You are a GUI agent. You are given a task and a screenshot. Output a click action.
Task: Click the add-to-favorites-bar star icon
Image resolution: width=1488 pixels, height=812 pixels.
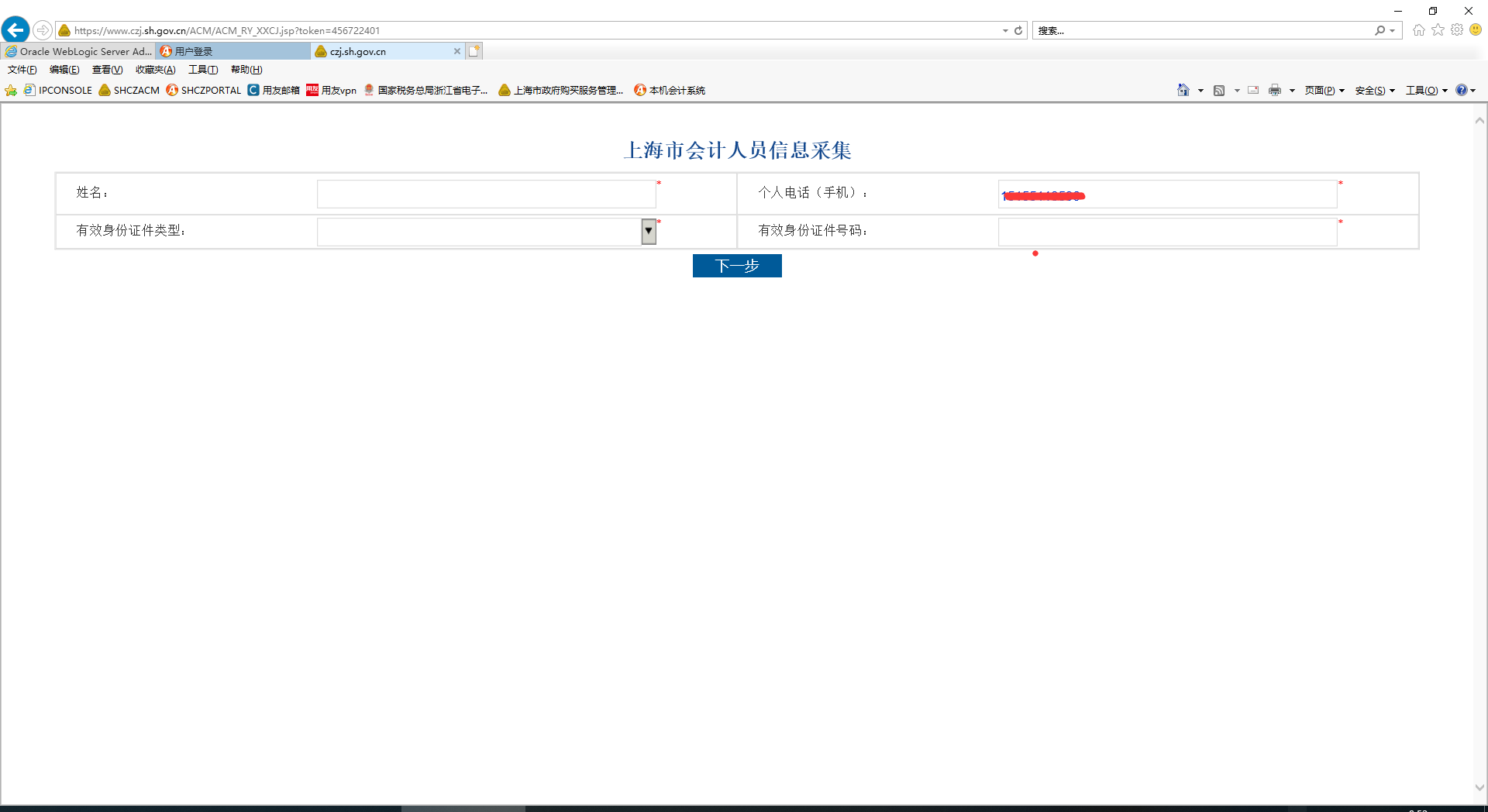11,91
